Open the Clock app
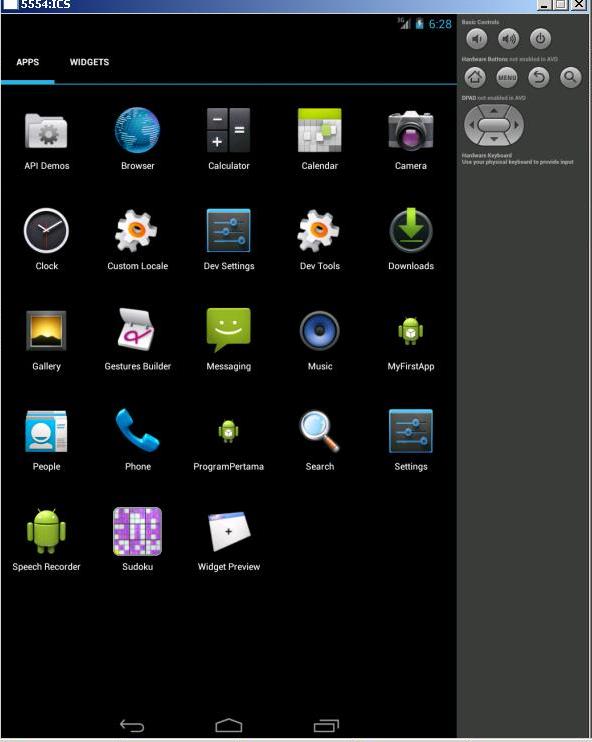 click(46, 239)
